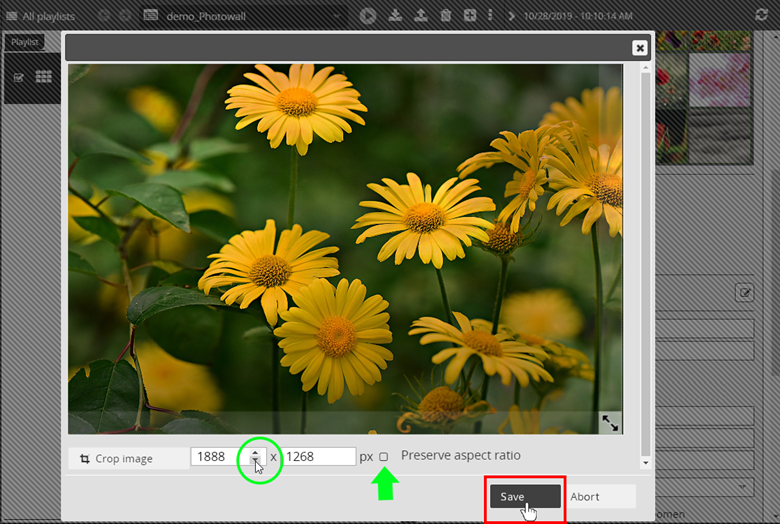The image size is (780, 524).
Task: Click the right chevron before the date
Action: pyautogui.click(x=511, y=16)
